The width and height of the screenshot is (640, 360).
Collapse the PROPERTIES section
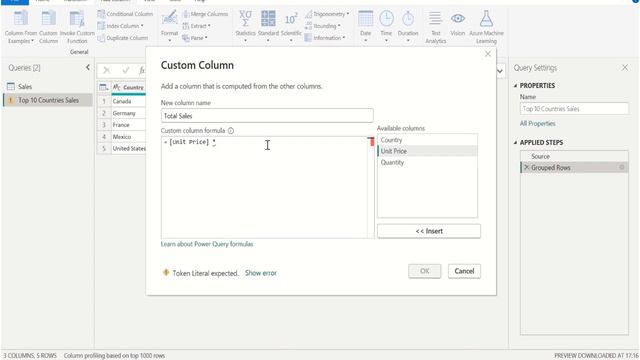click(515, 86)
